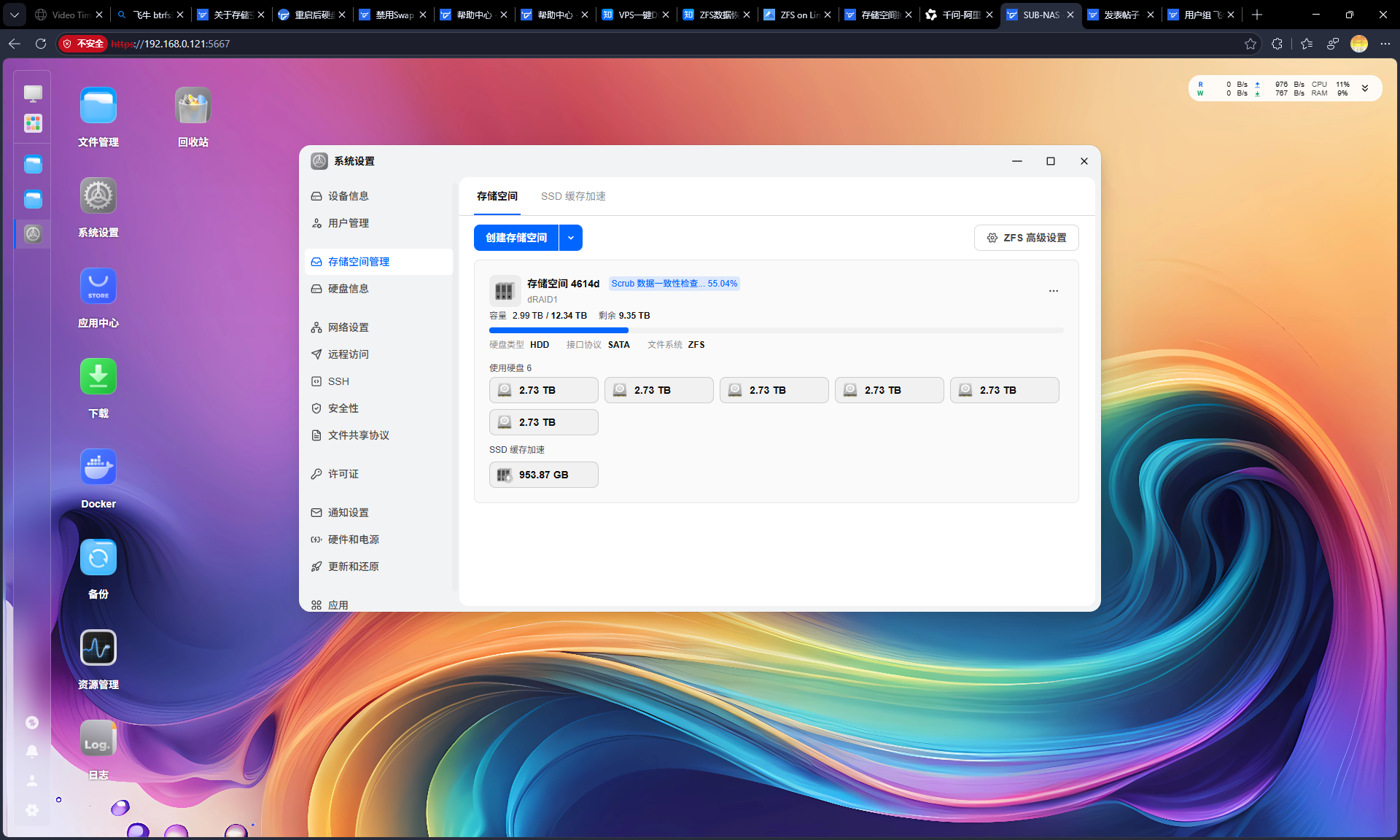1400x840 pixels.
Task: Open the 下载 download app icon
Action: pos(98,377)
